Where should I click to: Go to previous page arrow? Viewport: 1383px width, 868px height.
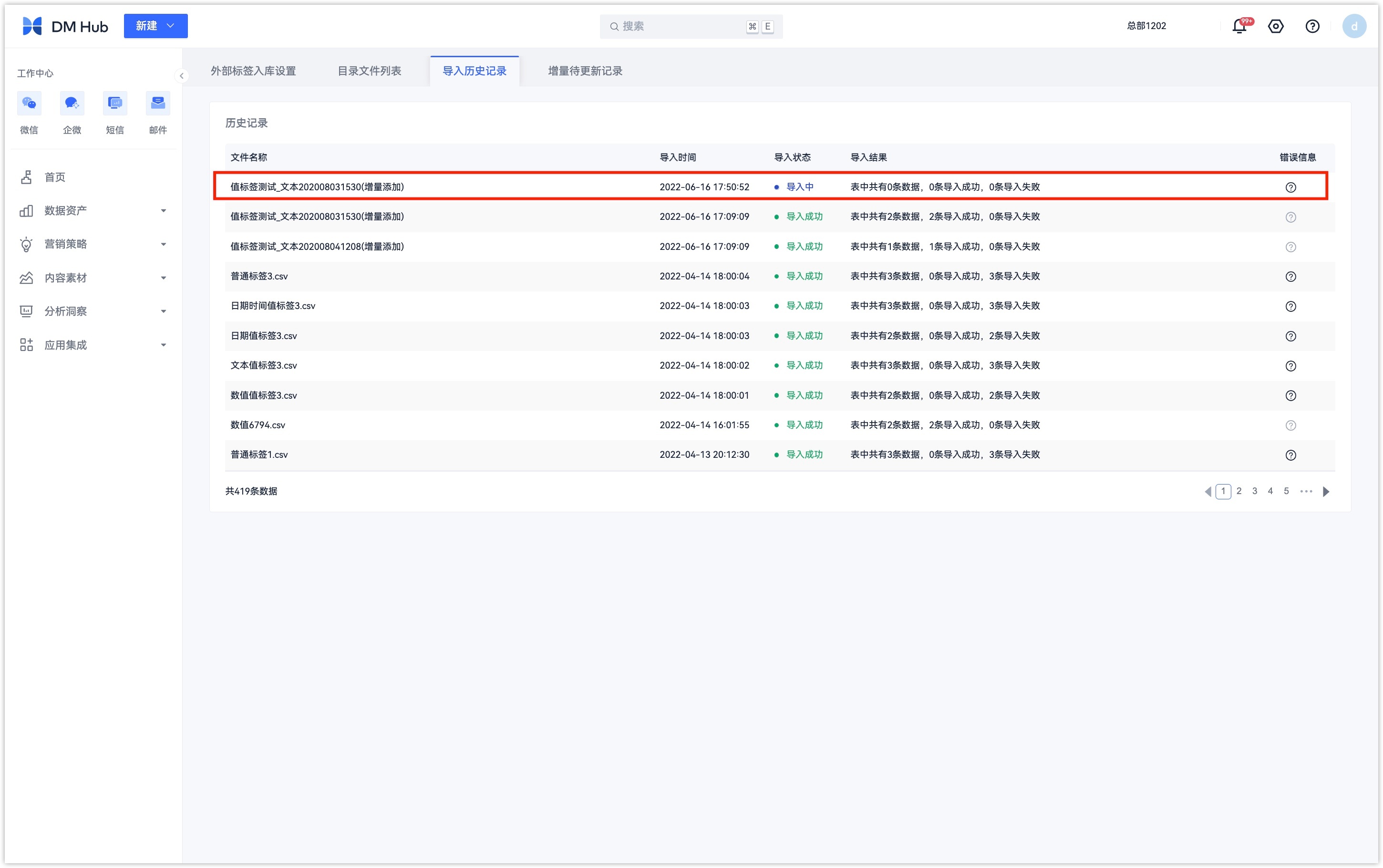(1208, 491)
